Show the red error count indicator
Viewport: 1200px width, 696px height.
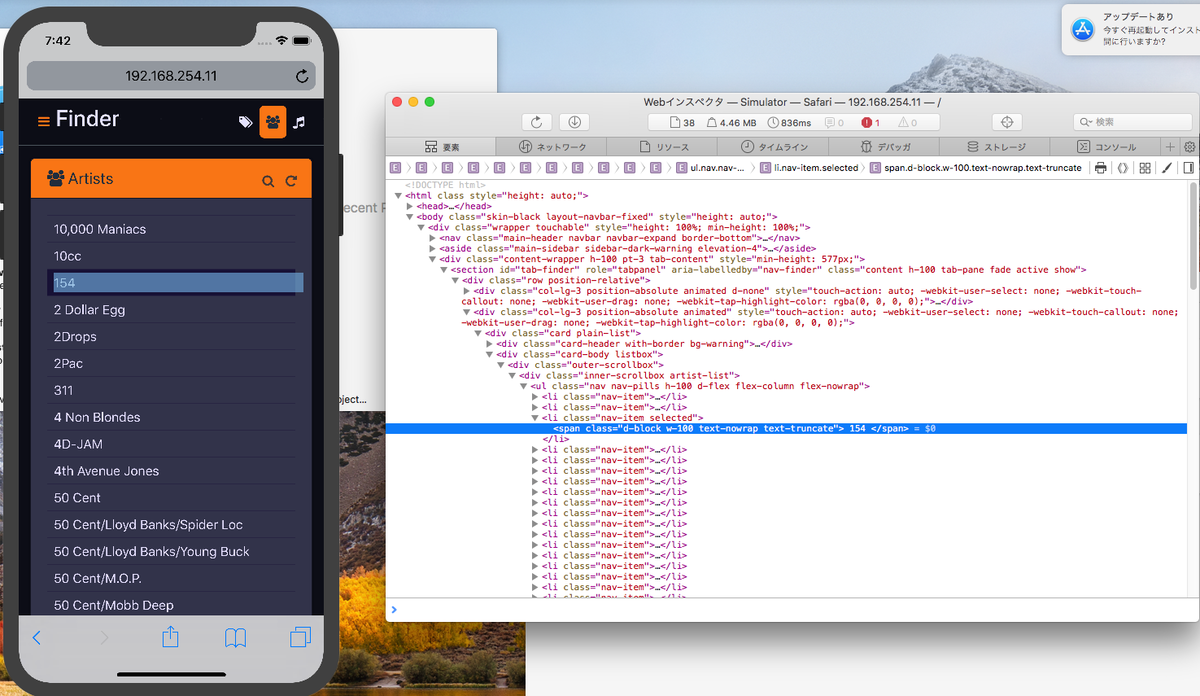pyautogui.click(x=869, y=122)
